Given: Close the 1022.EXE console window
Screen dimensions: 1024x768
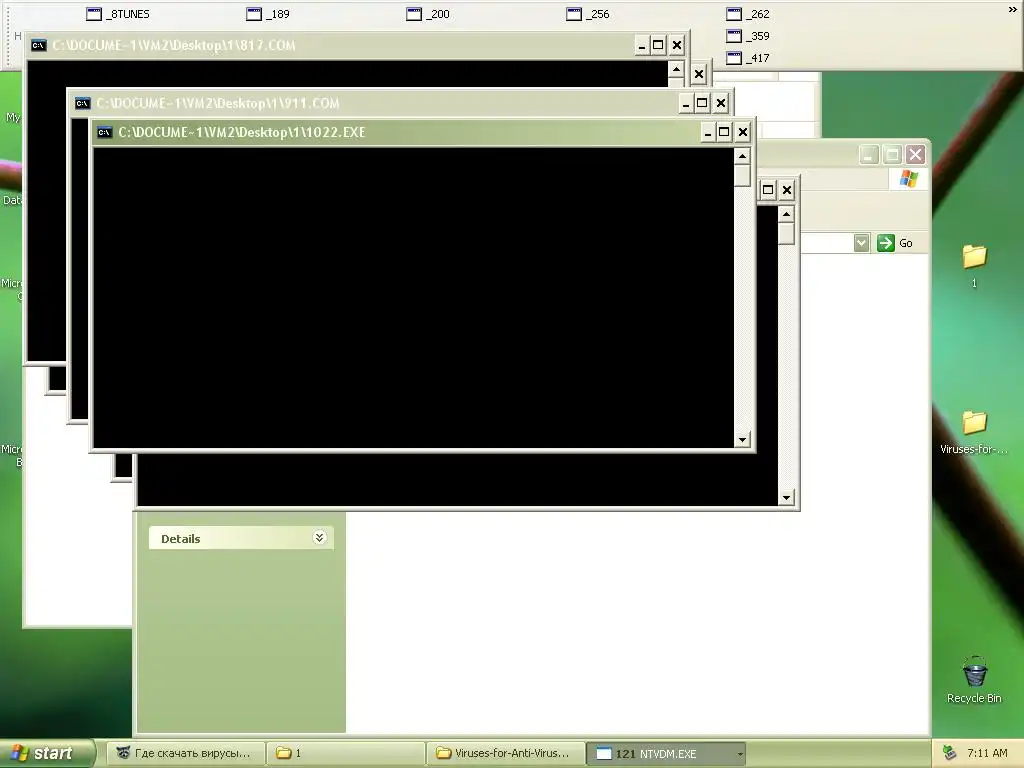Looking at the screenshot, I should (x=743, y=133).
